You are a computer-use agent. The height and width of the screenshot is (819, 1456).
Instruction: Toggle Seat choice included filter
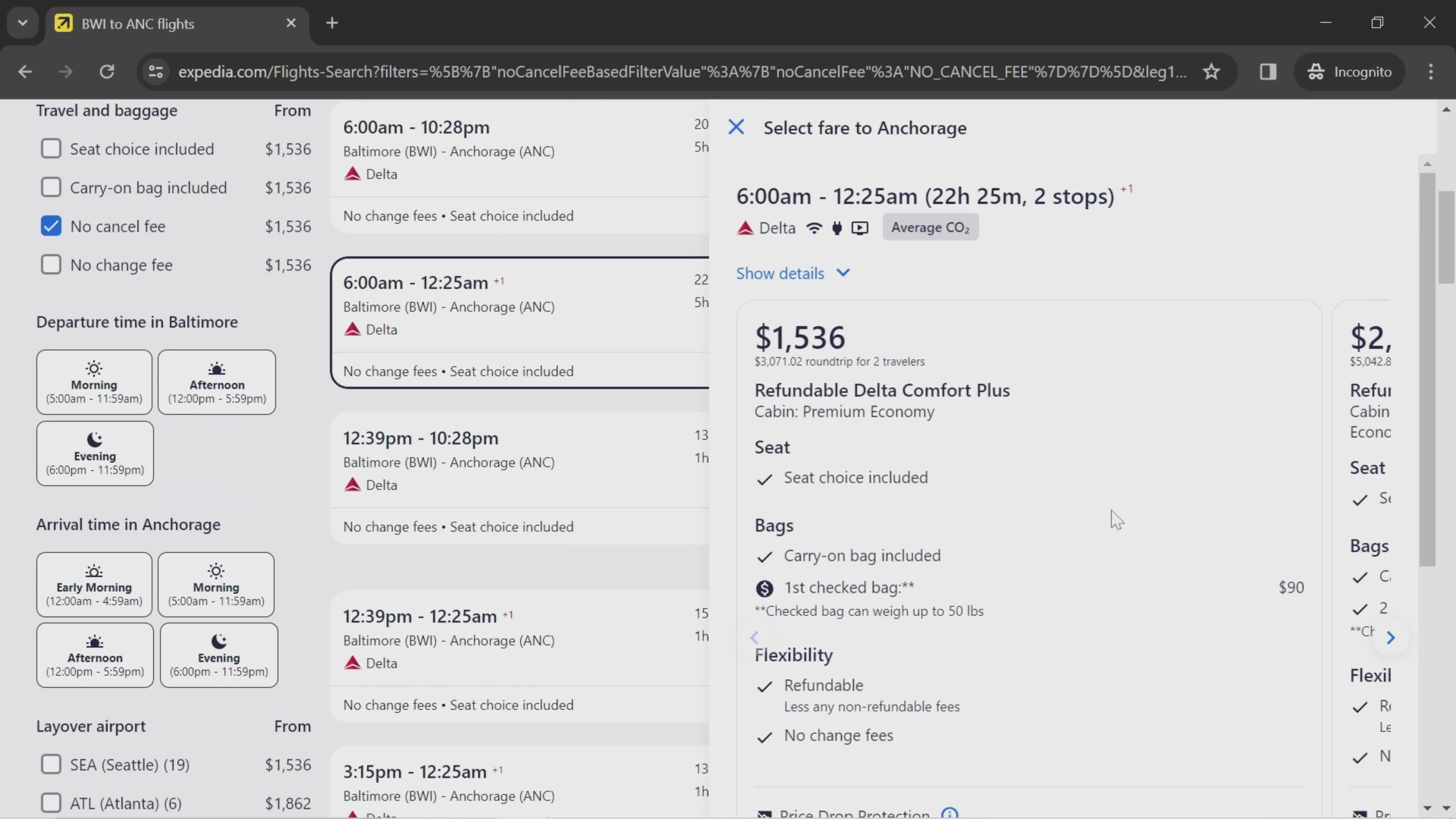[51, 149]
